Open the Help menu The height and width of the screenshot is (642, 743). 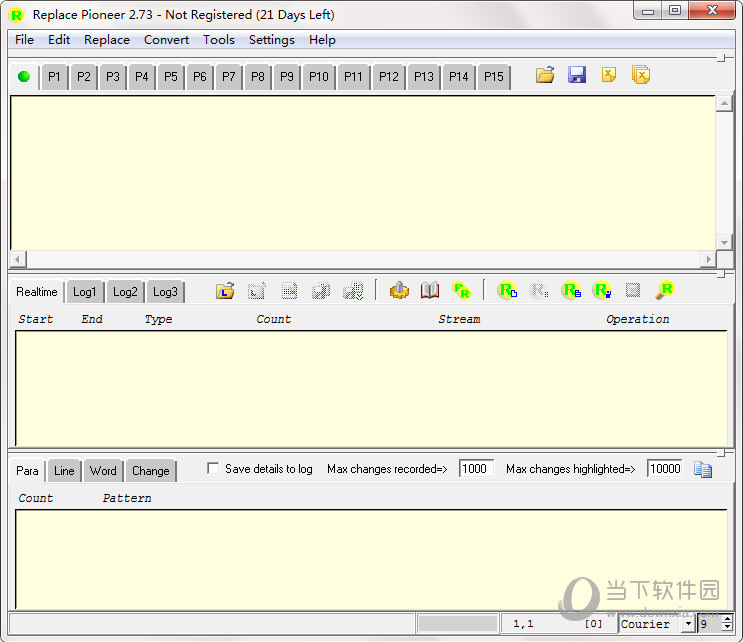[x=322, y=40]
